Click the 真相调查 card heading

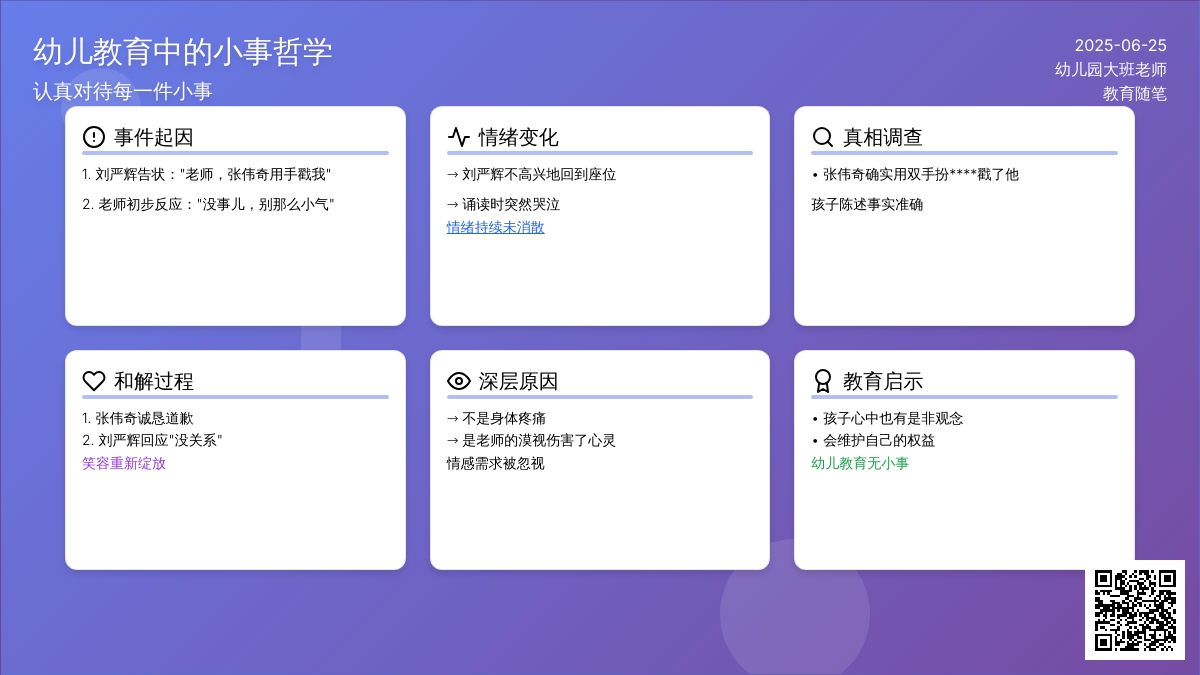point(883,137)
